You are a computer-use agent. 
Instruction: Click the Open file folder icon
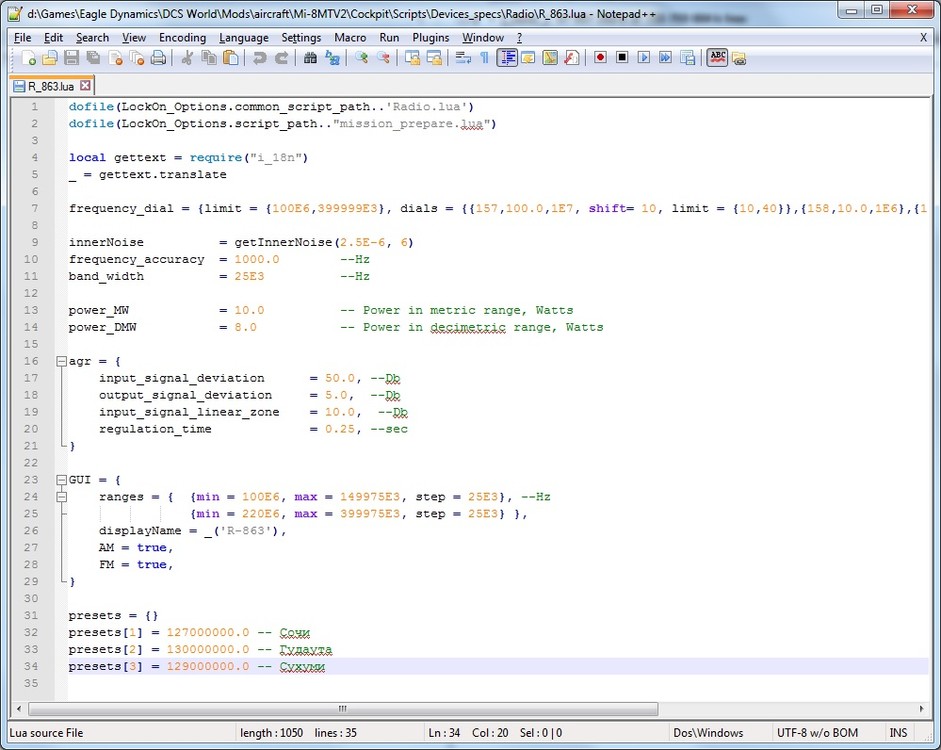[x=50, y=58]
